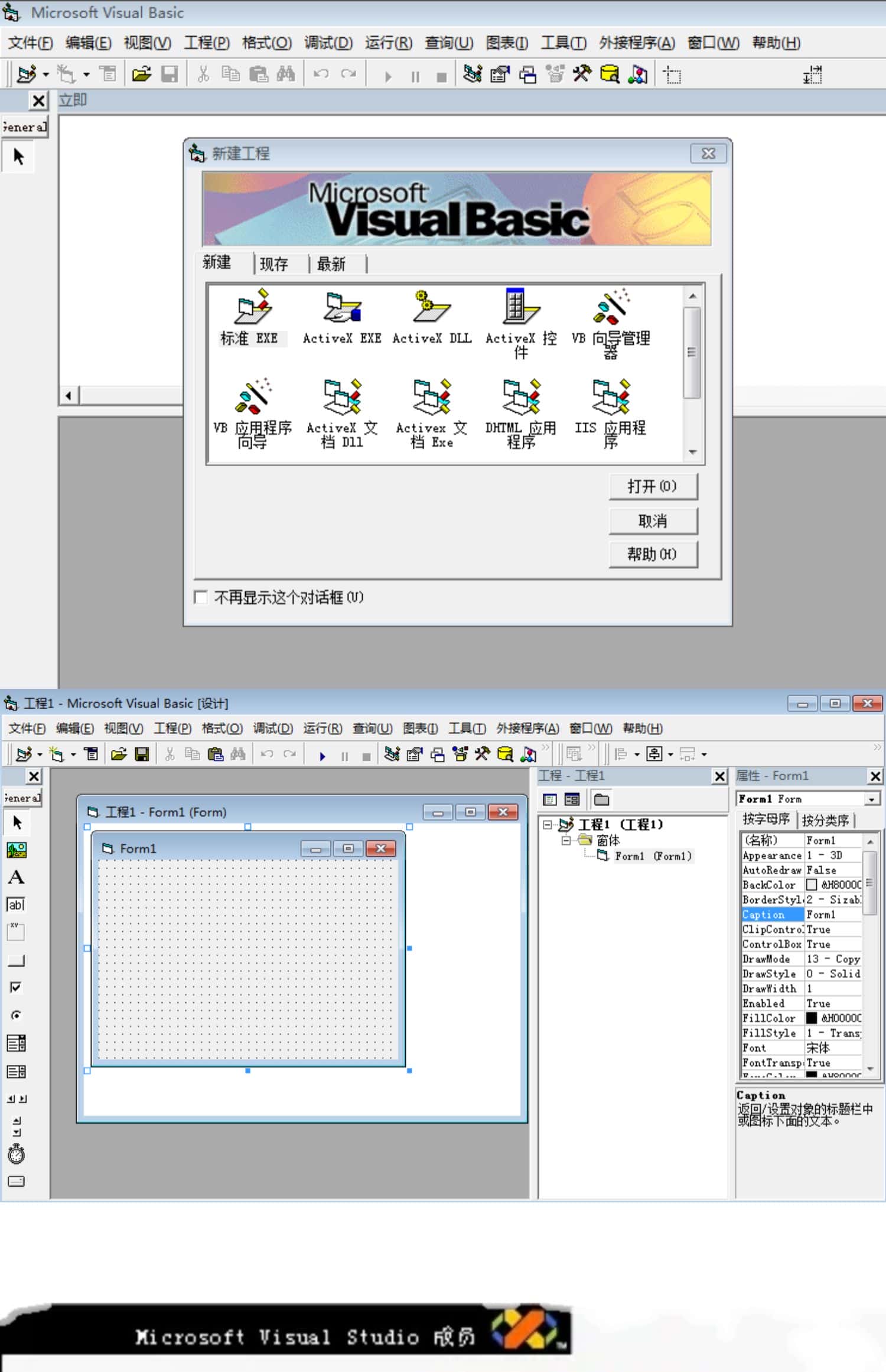Select the DrawMode property row
Screen dimensions: 886x1372
[x=802, y=959]
